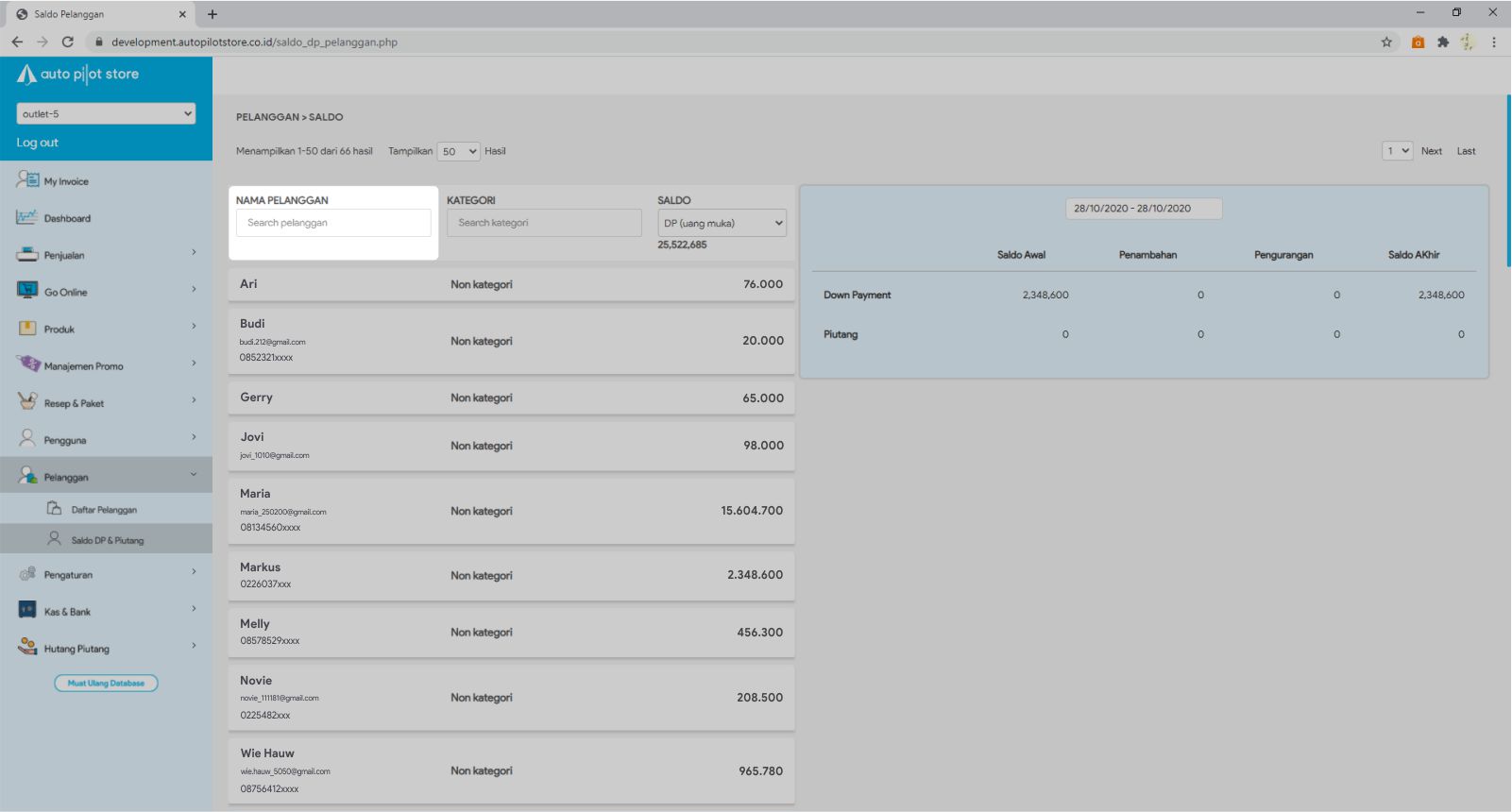Click the Log out link
Viewport: 1512px width, 812px height.
click(x=37, y=143)
